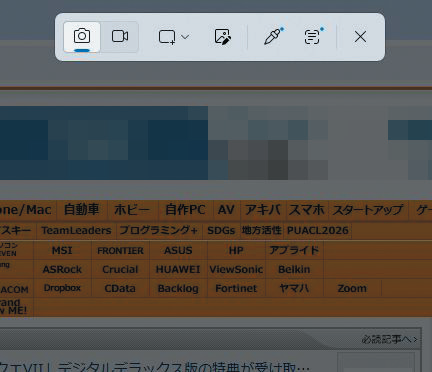Follow the PUACL2026 link
The image size is (432, 372).
pos(318,230)
